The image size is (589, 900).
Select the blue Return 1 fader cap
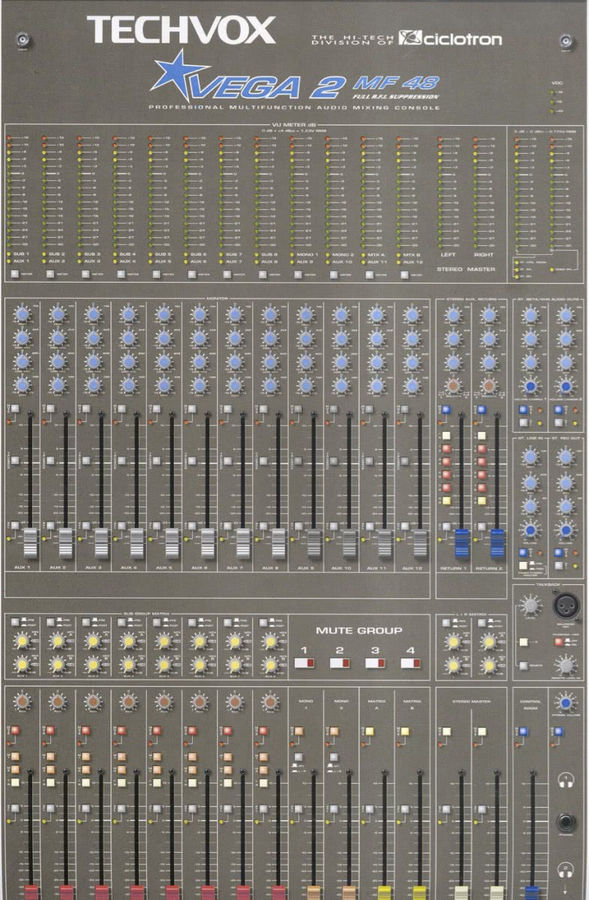(x=462, y=543)
